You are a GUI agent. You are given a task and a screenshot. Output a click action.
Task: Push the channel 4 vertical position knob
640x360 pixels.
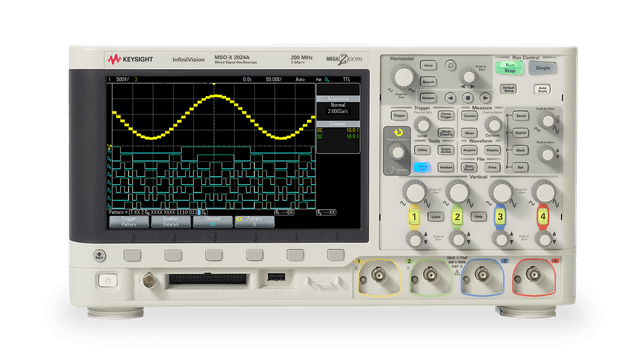pyautogui.click(x=544, y=240)
